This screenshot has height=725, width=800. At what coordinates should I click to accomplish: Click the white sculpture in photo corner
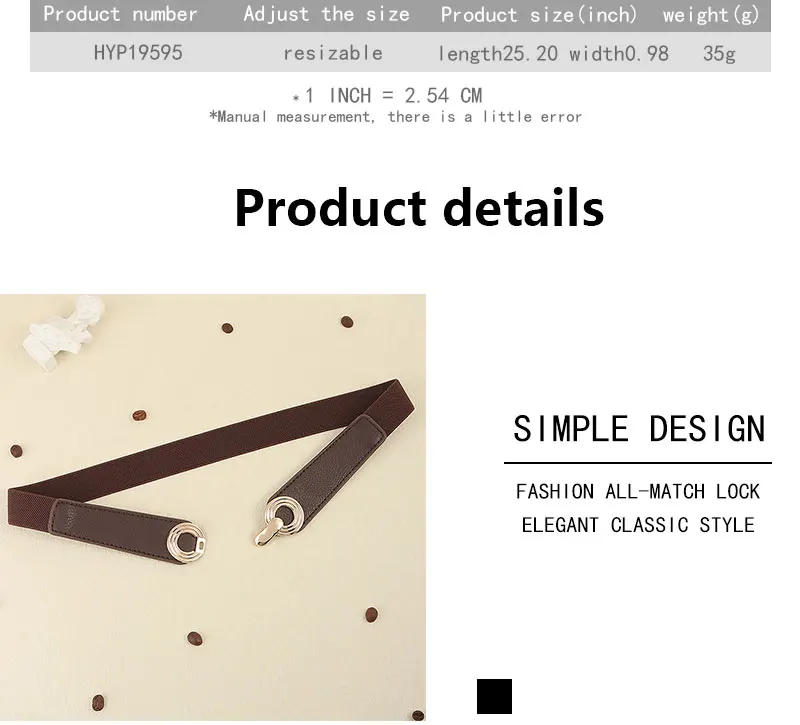click(x=64, y=331)
